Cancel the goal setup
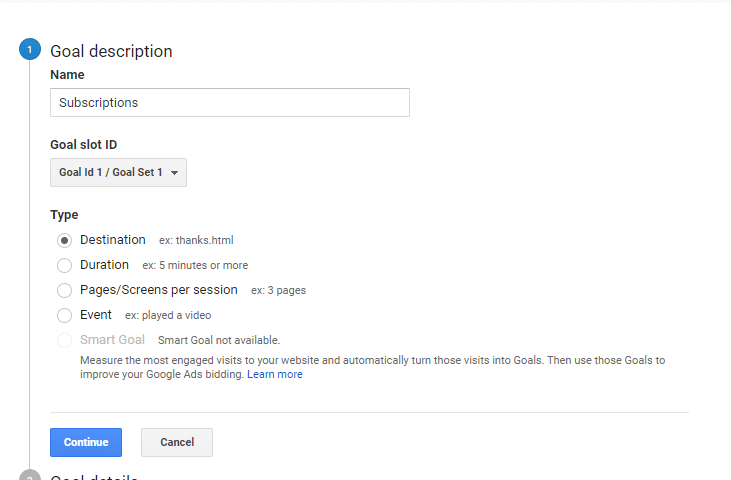 pos(177,442)
